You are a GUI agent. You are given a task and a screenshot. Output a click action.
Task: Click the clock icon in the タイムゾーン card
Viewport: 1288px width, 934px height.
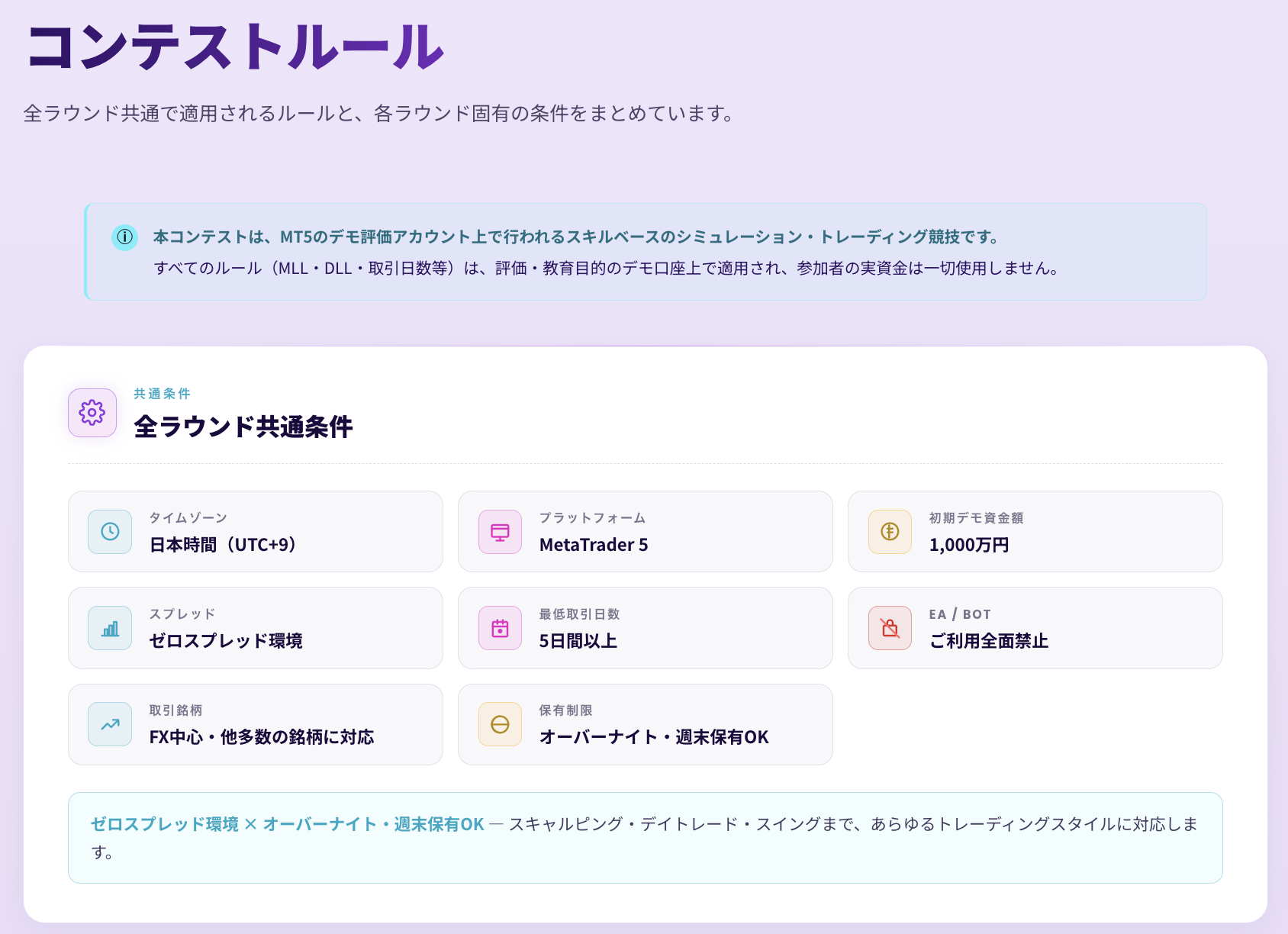pos(110,532)
